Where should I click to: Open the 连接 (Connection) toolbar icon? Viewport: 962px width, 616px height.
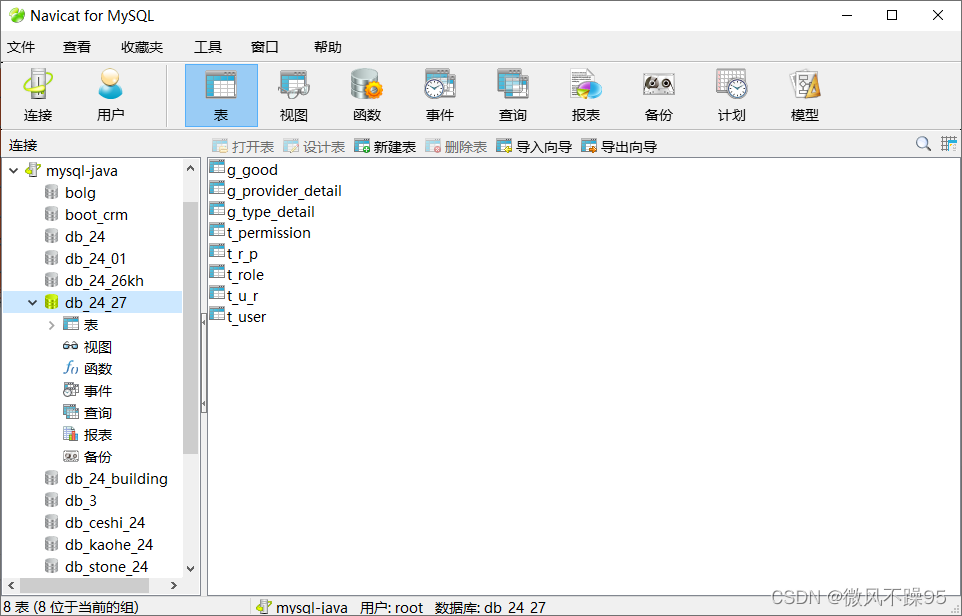click(37, 93)
